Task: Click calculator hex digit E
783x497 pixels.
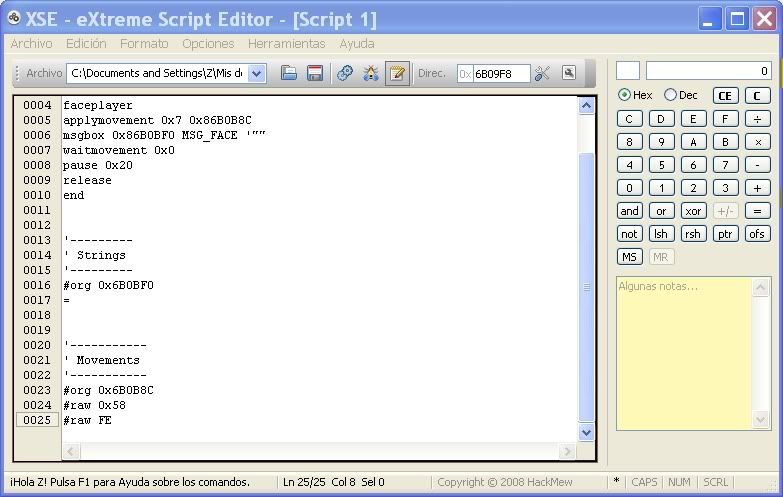Action: point(693,119)
